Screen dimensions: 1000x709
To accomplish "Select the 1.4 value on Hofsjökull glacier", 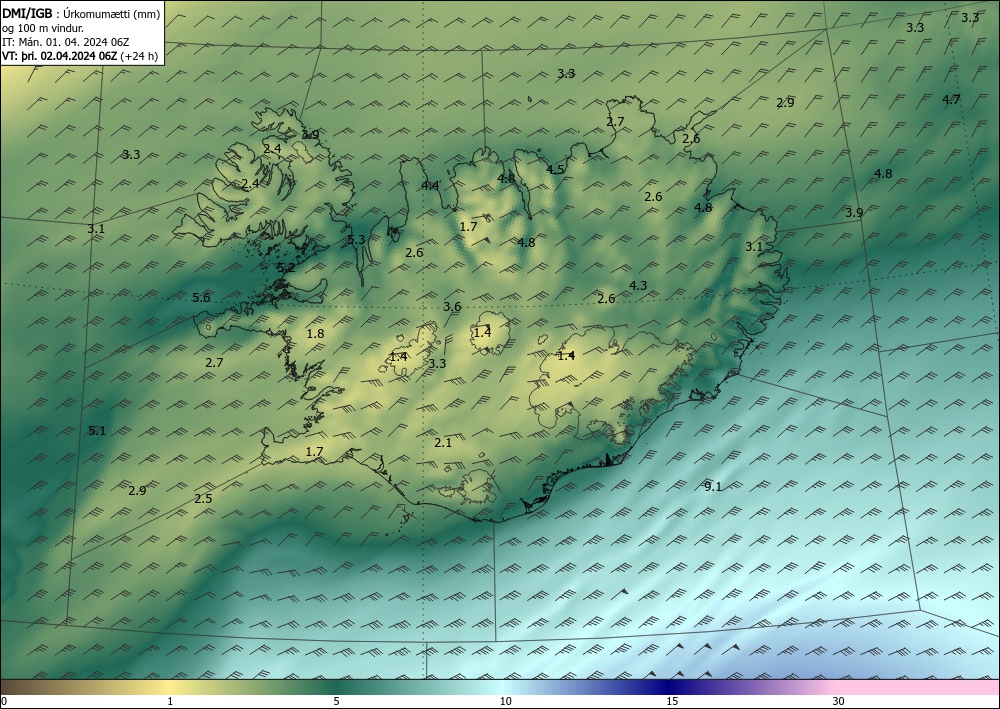I will tap(482, 332).
